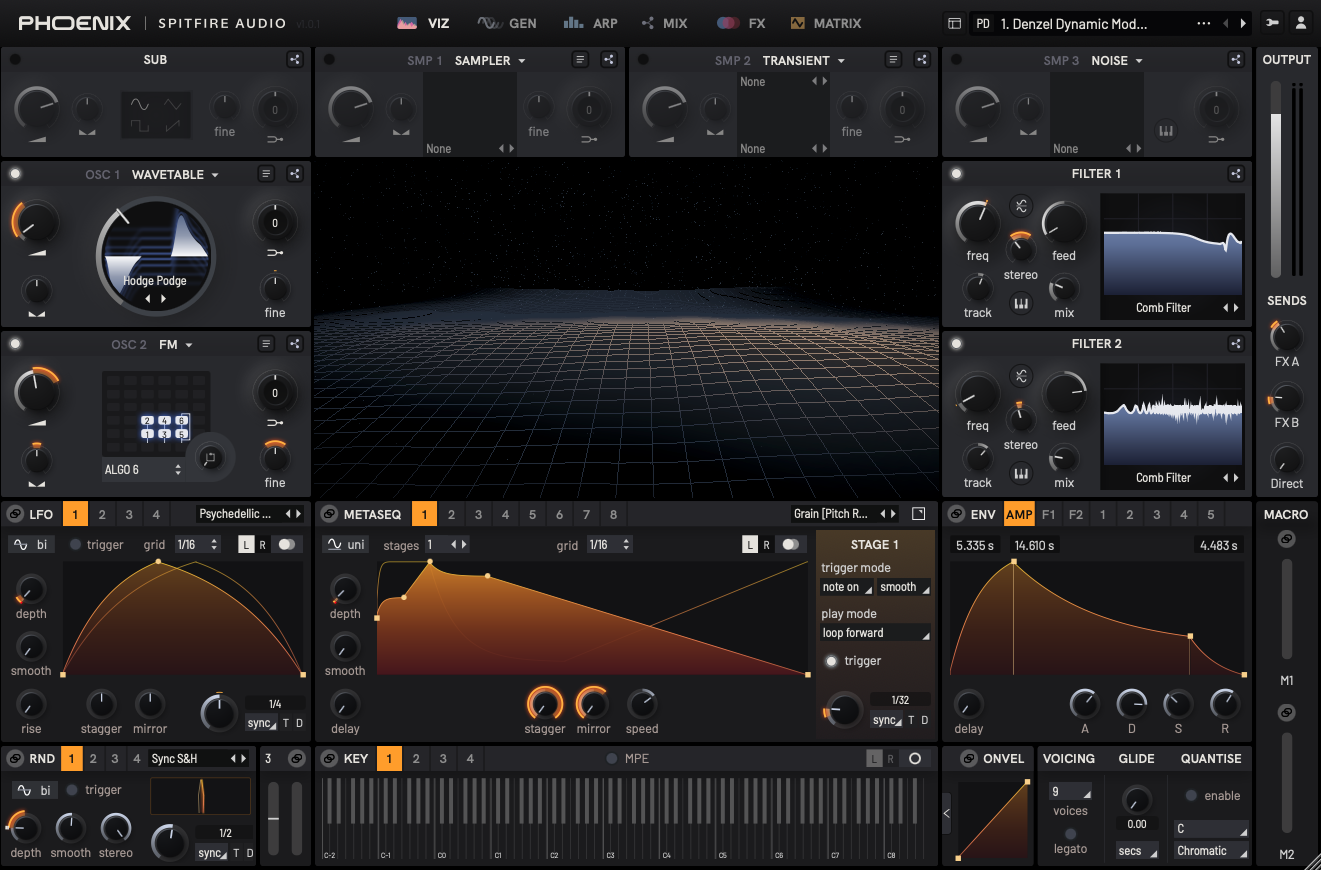1321x870 pixels.
Task: Switch to the MATRIX view tab
Action: [x=826, y=23]
